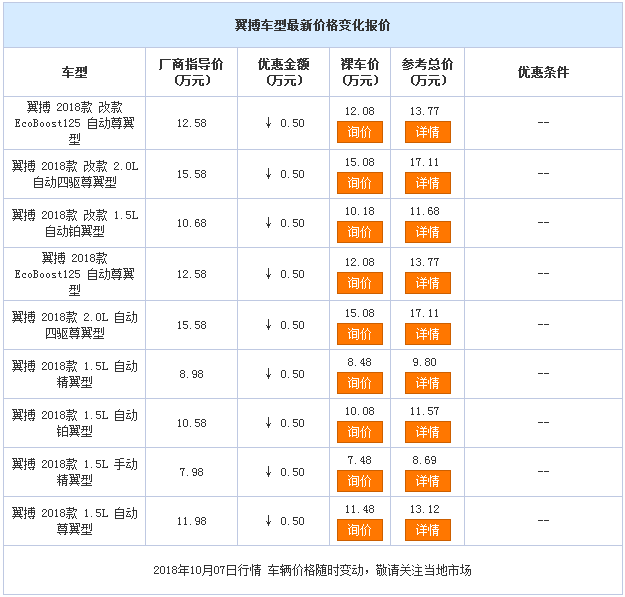Select model name 翼搏 2018款 1.5L 自动精翼型

tap(75, 374)
